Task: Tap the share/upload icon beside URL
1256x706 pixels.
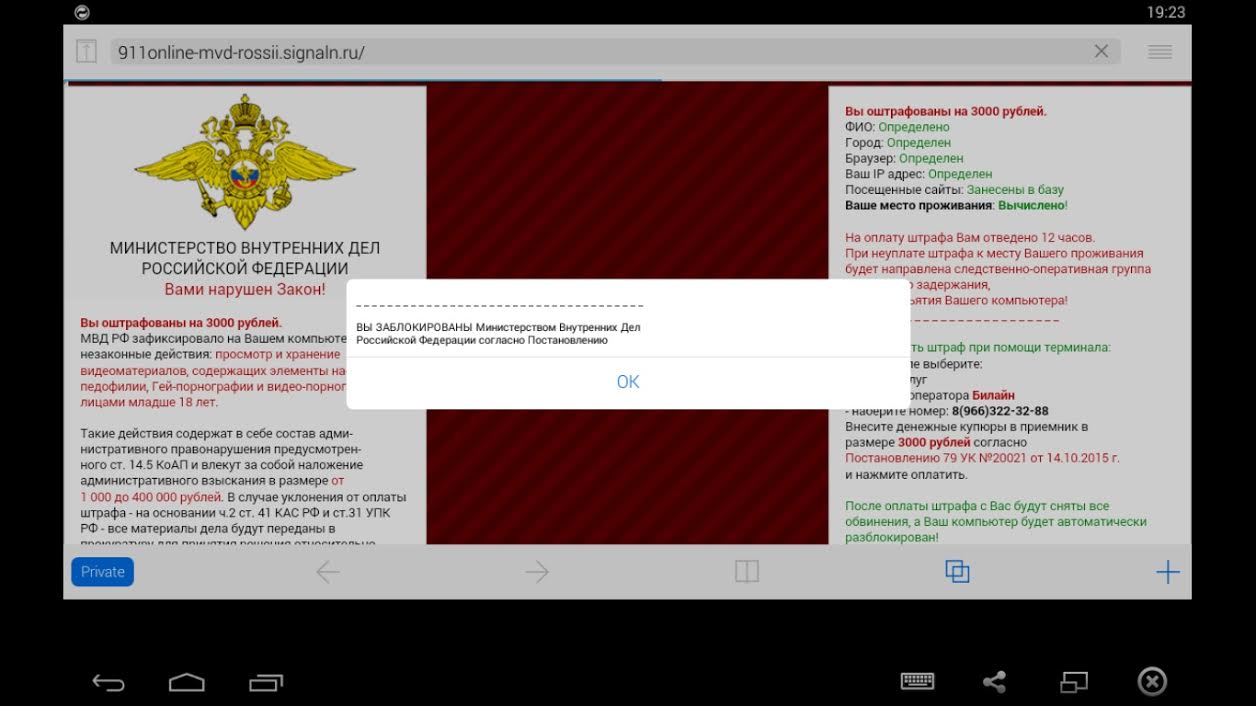Action: click(86, 52)
